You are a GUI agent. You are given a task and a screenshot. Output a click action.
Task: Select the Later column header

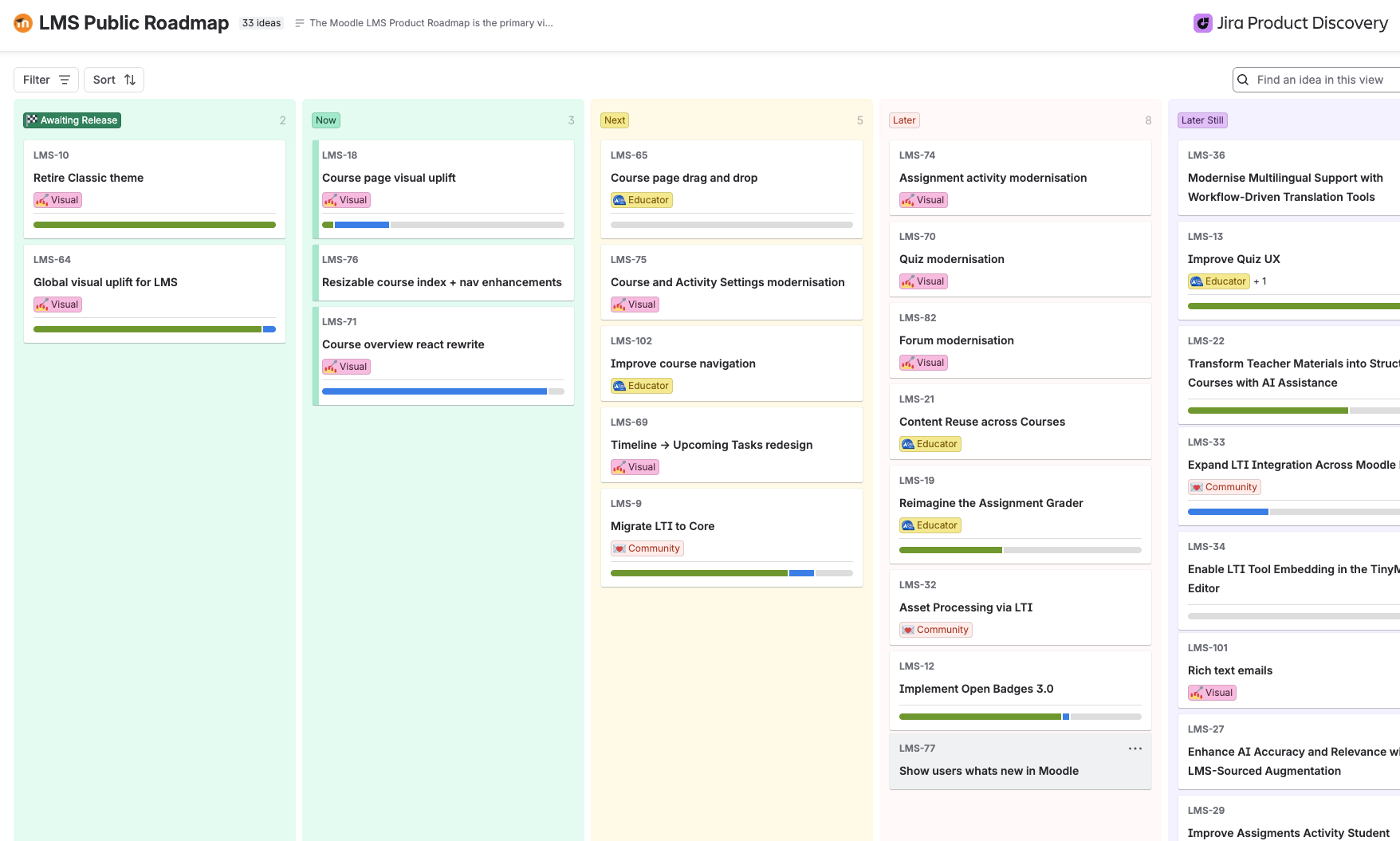(904, 120)
